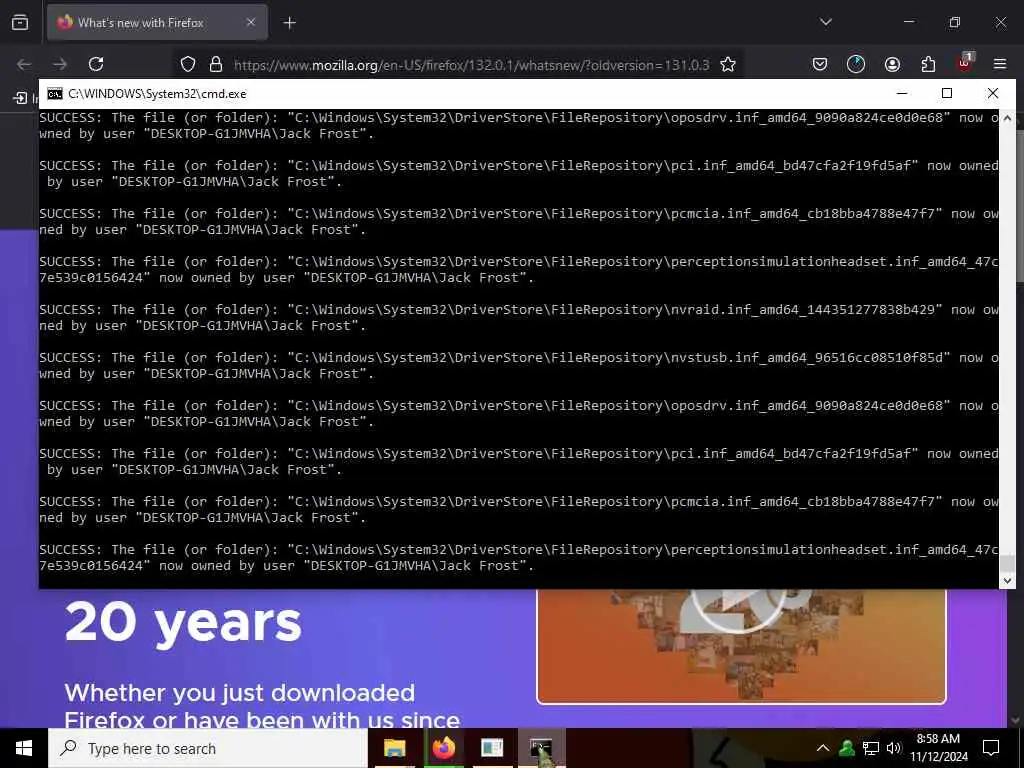This screenshot has width=1024, height=768.
Task: View site security padlock information
Action: pos(216,64)
